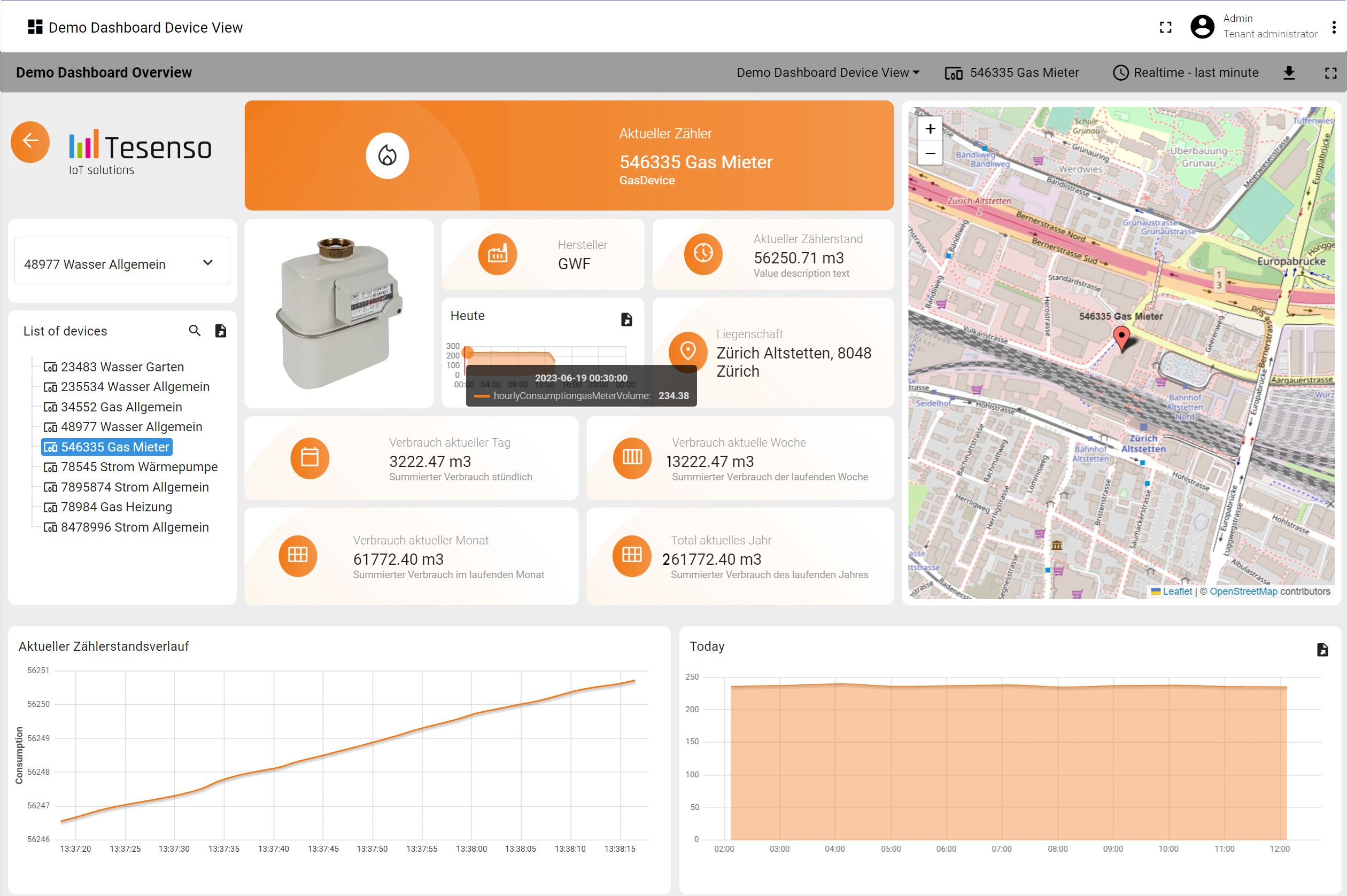
Task: Export the device list with the file icon
Action: 221,331
